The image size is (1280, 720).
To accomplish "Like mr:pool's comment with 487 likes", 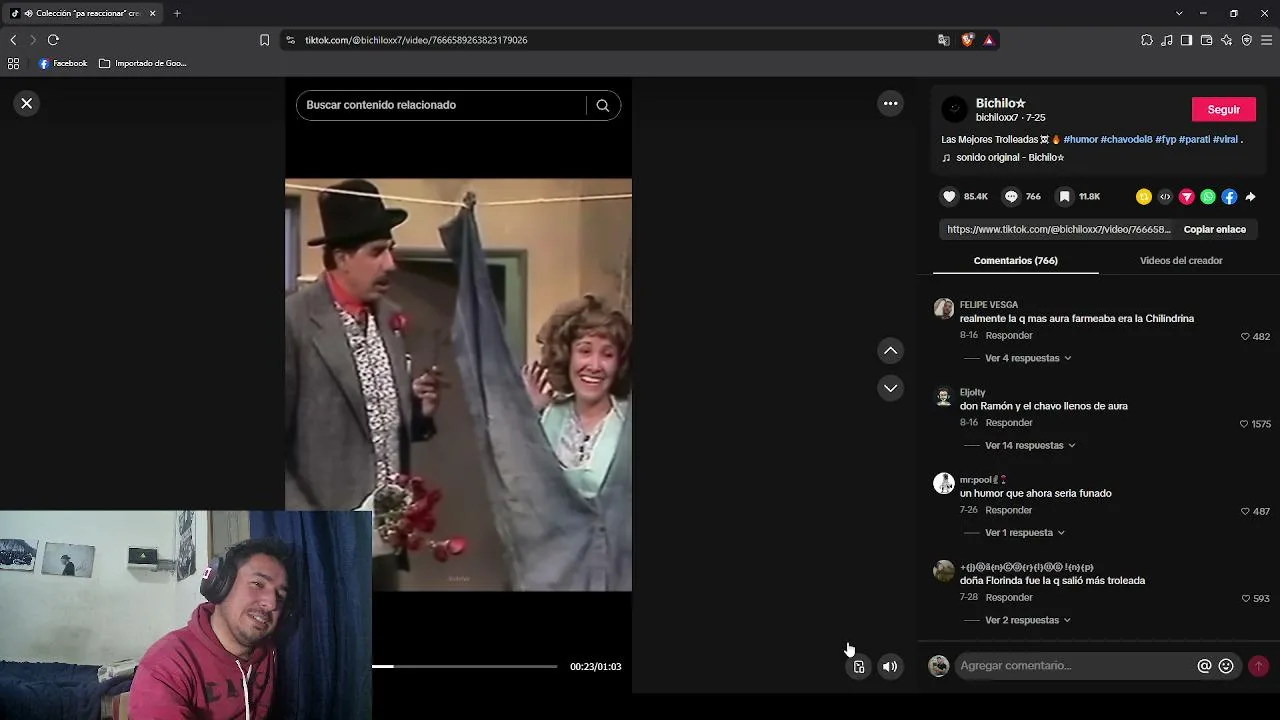I will (x=1245, y=511).
